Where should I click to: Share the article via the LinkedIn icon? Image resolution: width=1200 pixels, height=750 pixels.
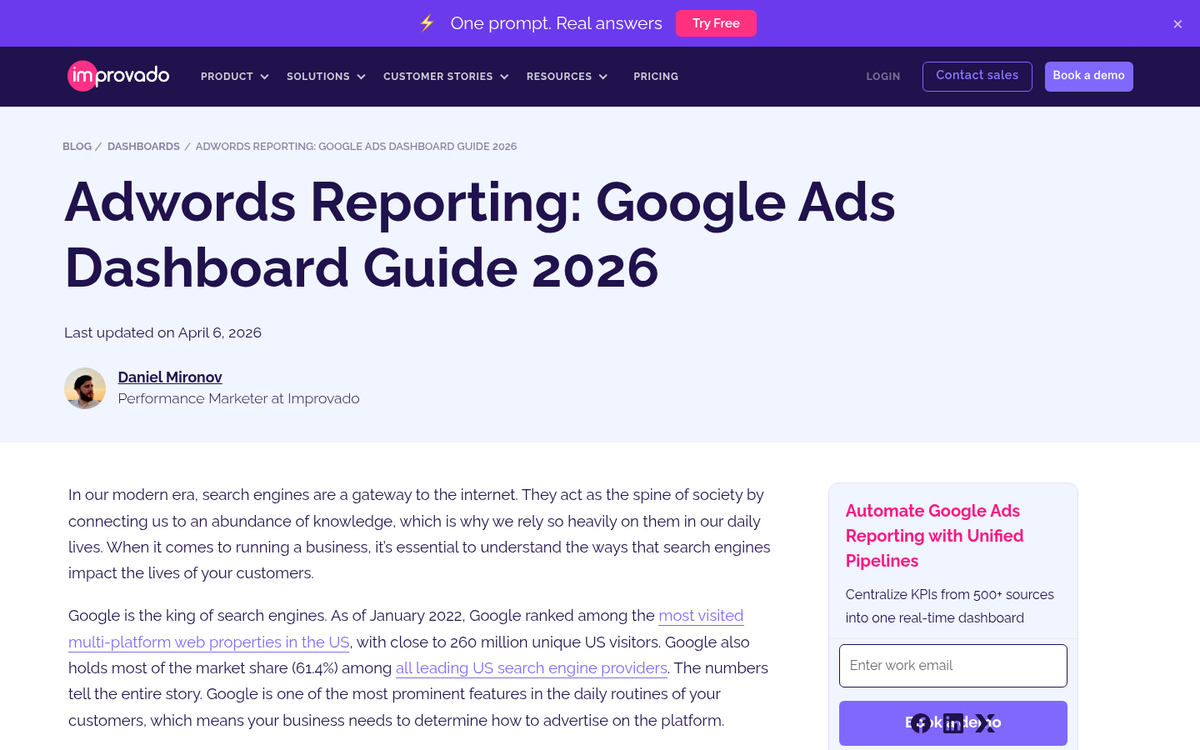[953, 723]
